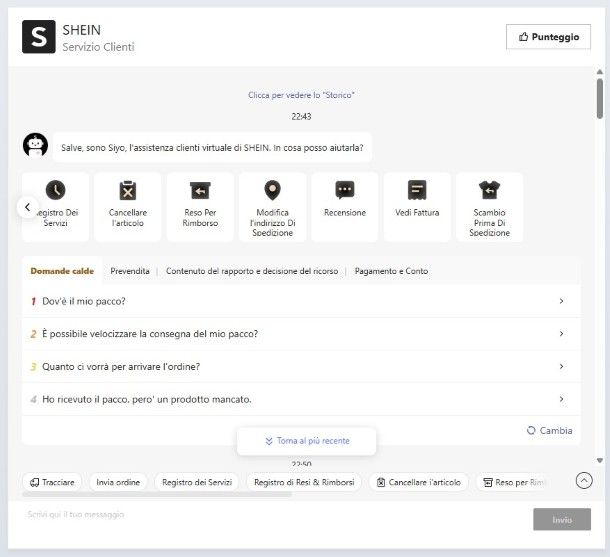Click the scrollbar down arrow

pyautogui.click(x=600, y=461)
